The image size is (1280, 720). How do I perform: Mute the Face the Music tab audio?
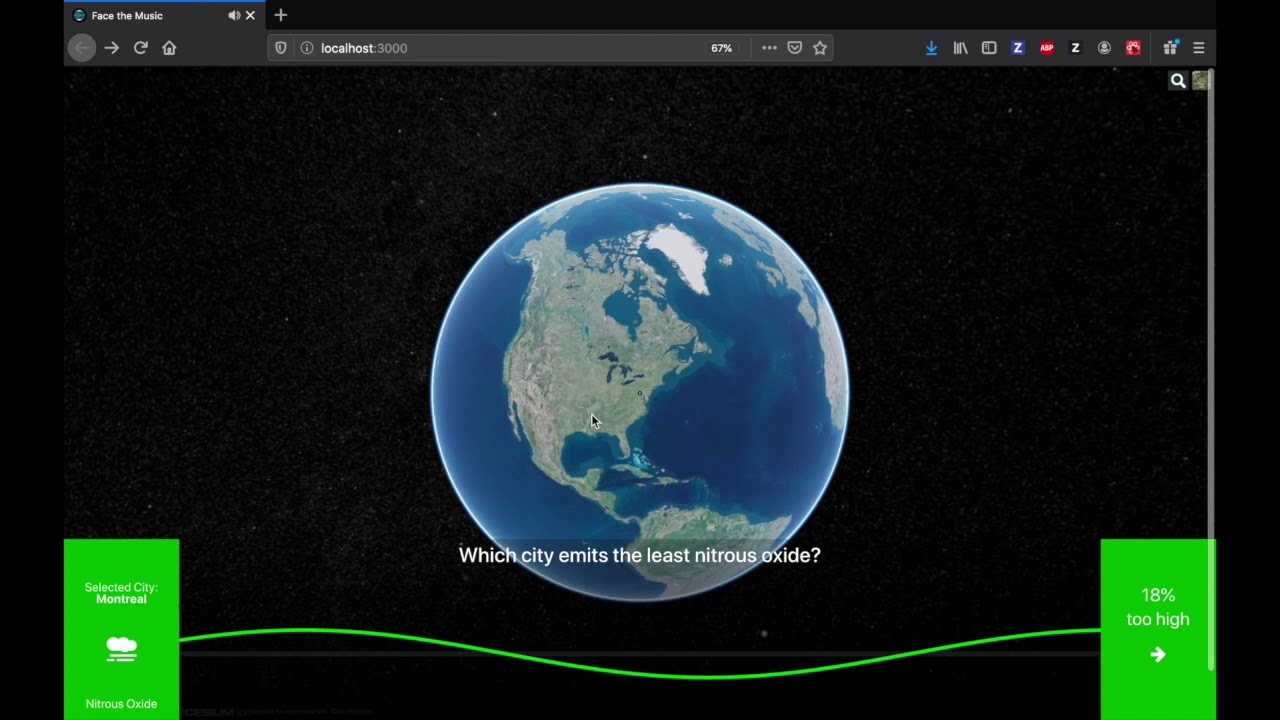[234, 15]
